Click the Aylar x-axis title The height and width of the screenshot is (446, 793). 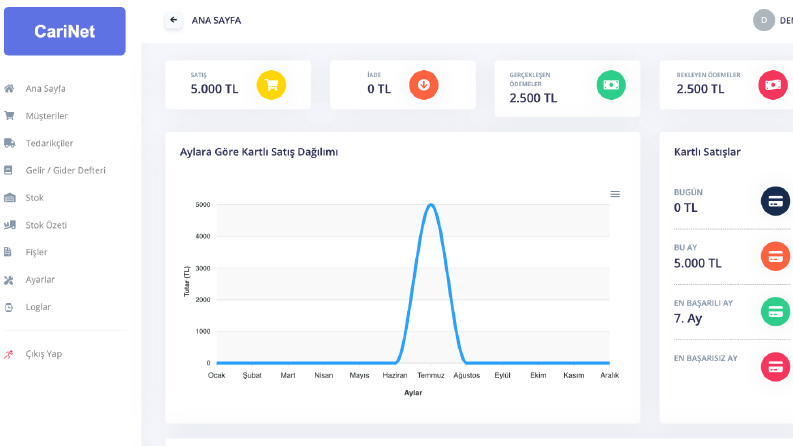413,392
